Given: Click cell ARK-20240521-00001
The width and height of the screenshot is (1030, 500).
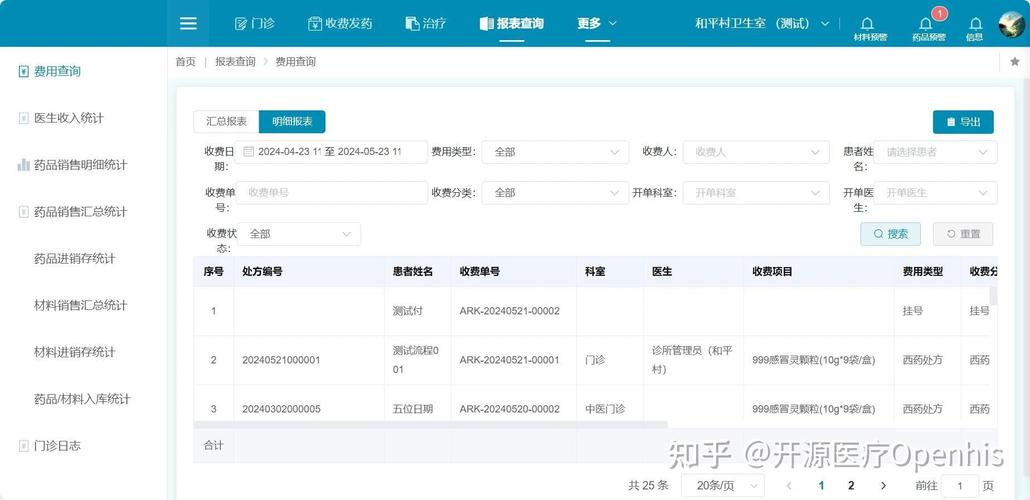Looking at the screenshot, I should (x=509, y=360).
